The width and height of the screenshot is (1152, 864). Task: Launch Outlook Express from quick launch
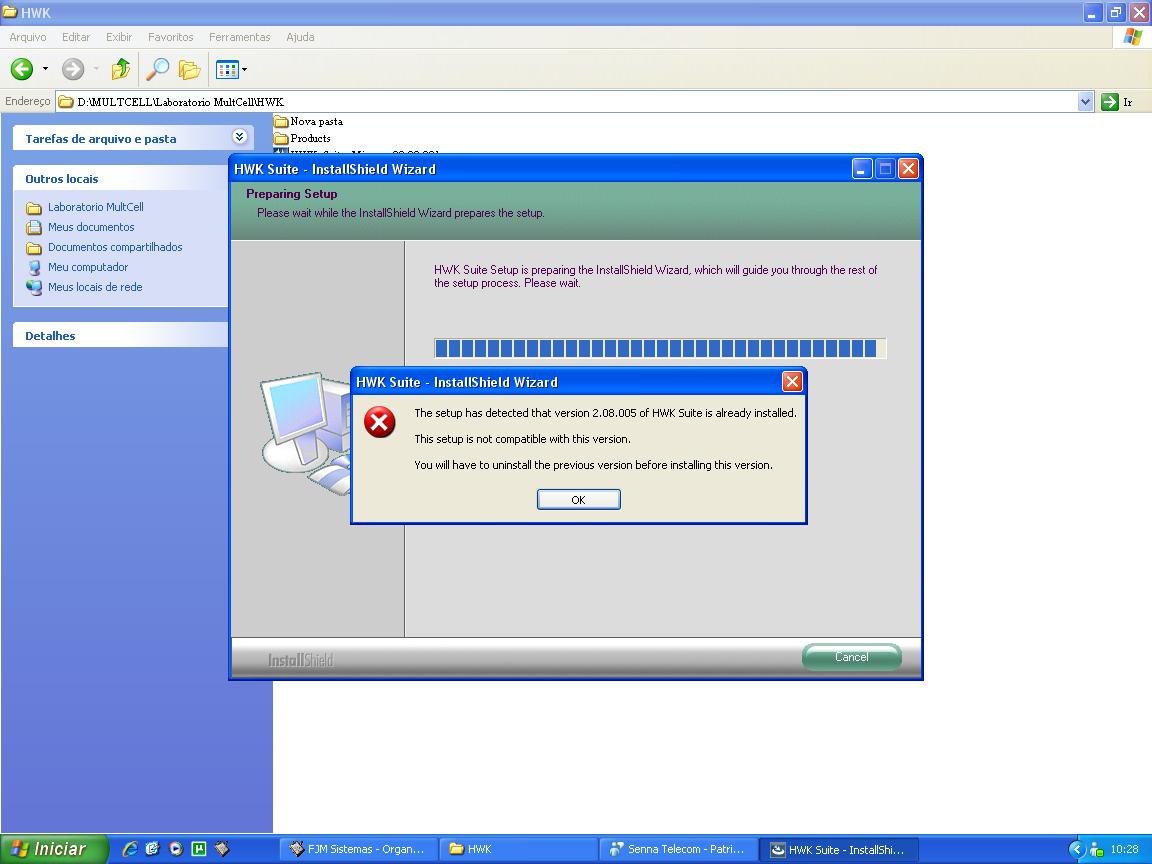tap(152, 849)
